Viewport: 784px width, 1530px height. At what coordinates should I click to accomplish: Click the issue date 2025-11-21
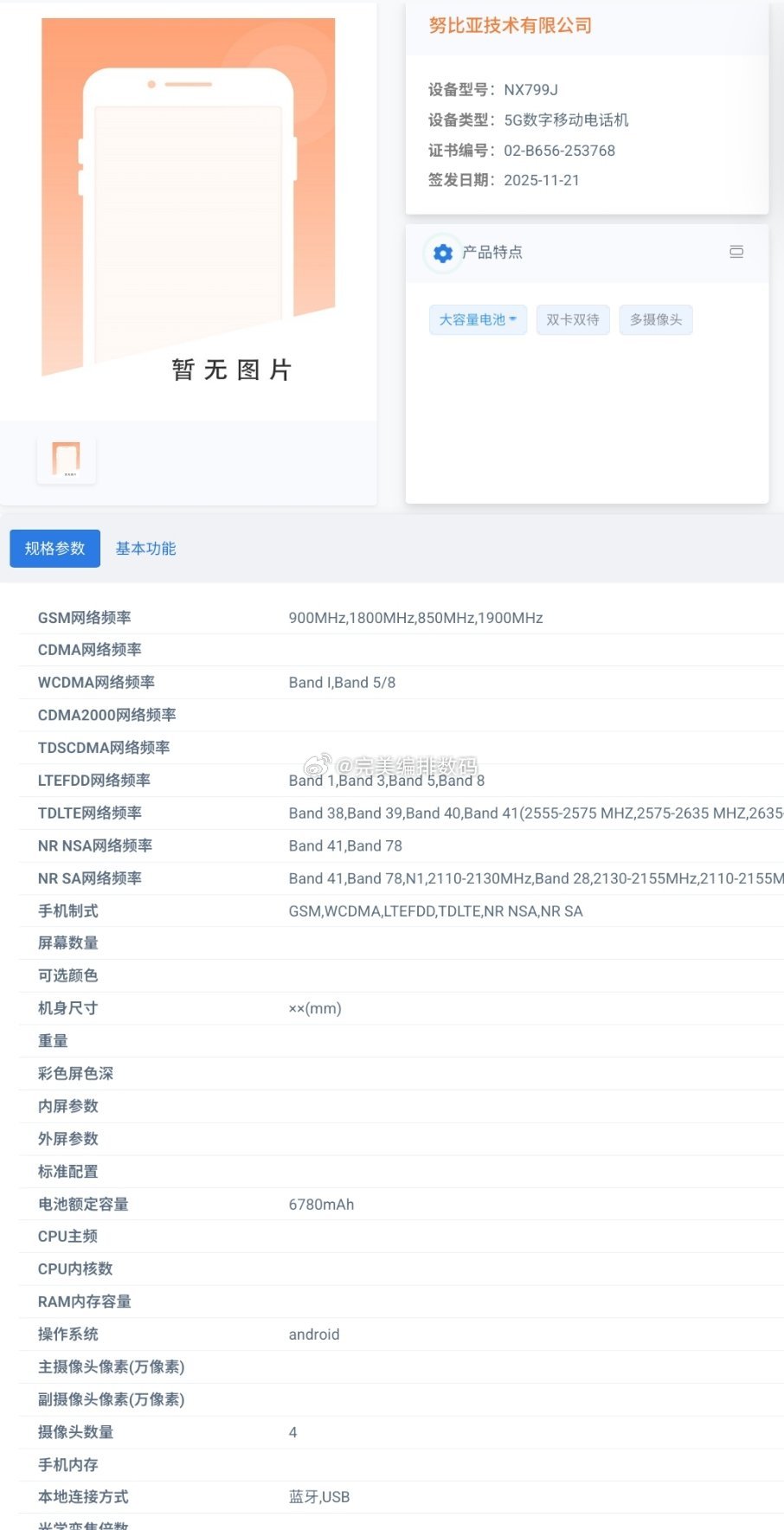[x=542, y=180]
